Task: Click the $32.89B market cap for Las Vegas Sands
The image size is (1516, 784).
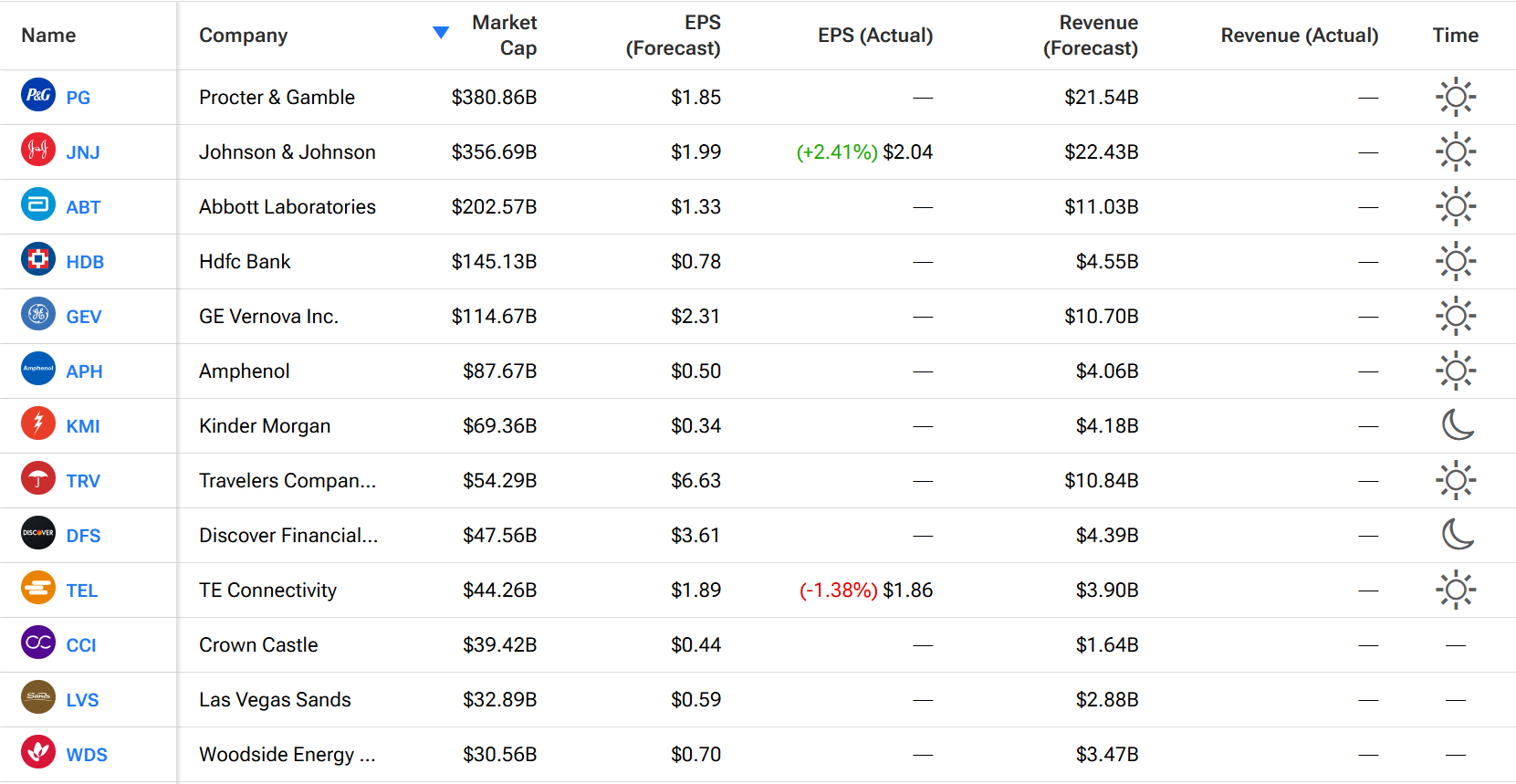Action: [x=499, y=699]
